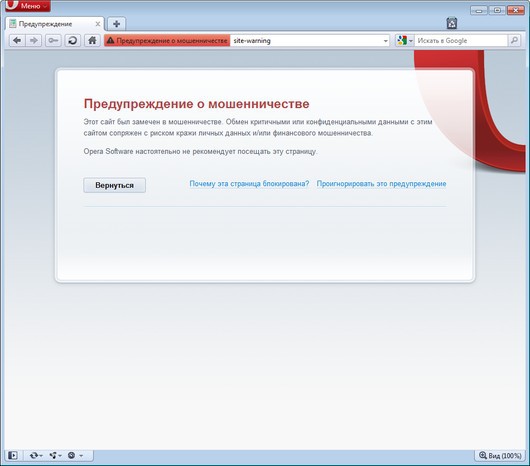
Task: Open link Почему эта страница блокирована?
Action: click(249, 184)
